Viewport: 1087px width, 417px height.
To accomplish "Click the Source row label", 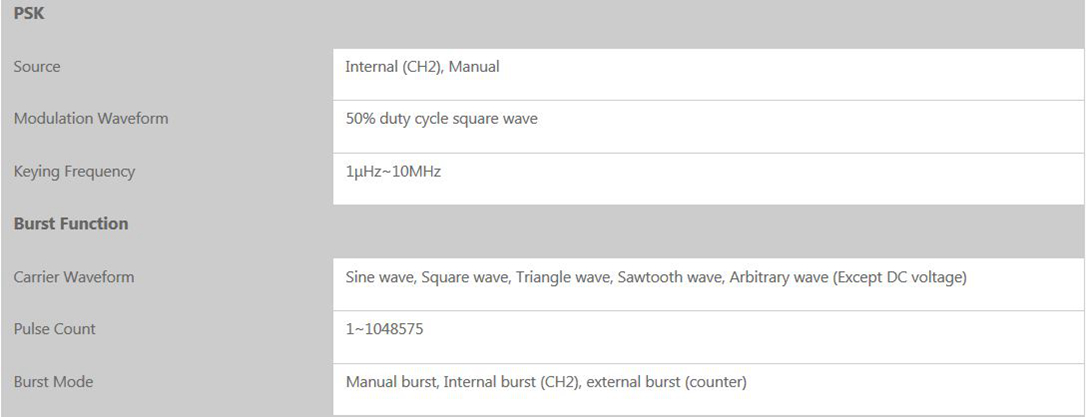I will (37, 67).
